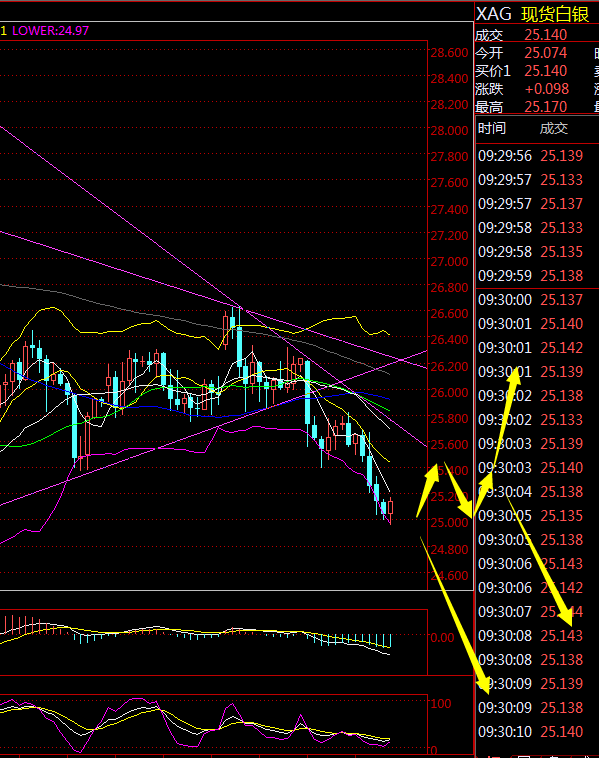This screenshot has width=599, height=758.
Task: Click the 今开 opening price 25.074
Action: click(545, 53)
